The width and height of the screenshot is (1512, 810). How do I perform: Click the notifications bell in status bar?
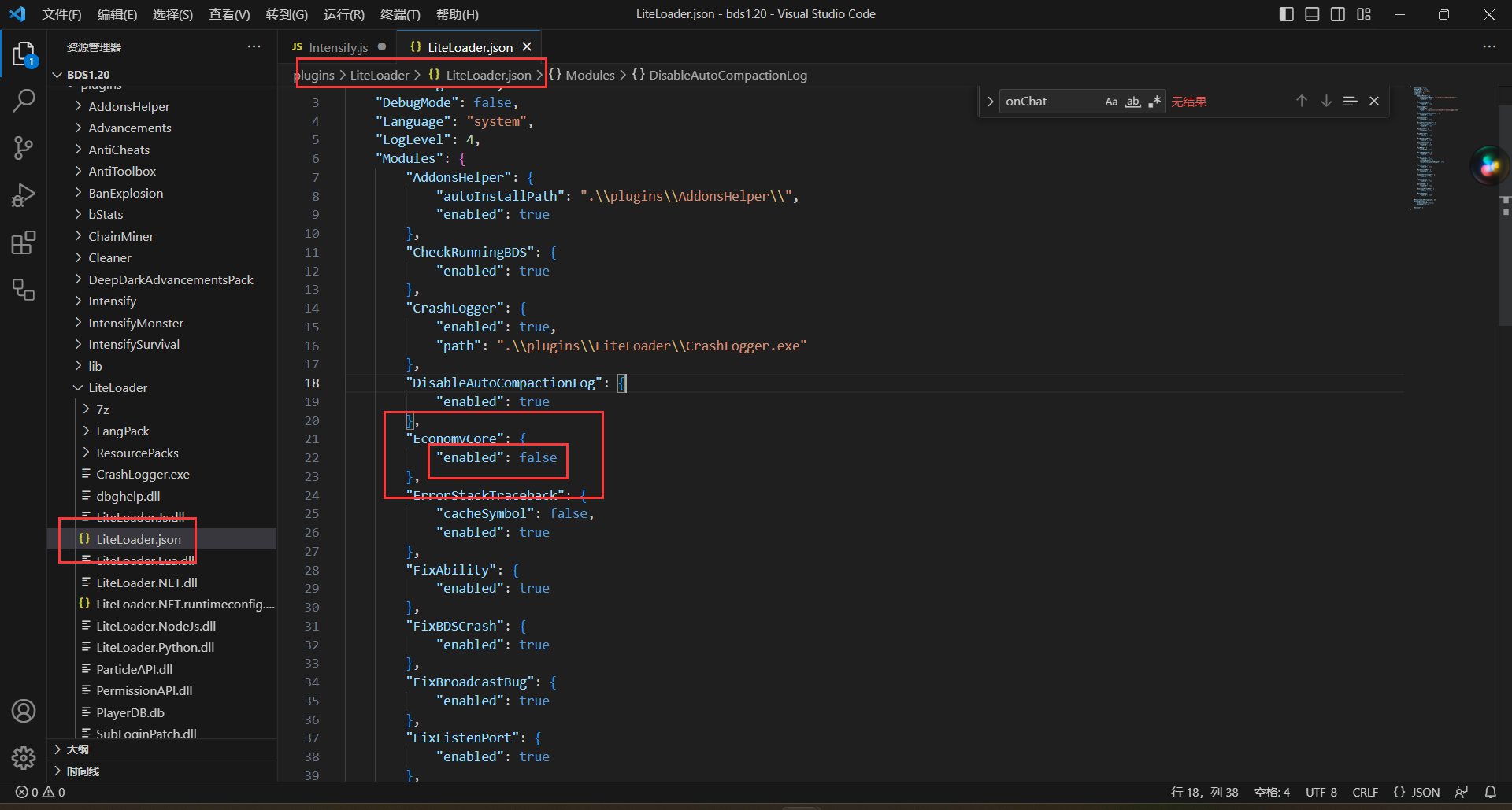coord(1490,792)
